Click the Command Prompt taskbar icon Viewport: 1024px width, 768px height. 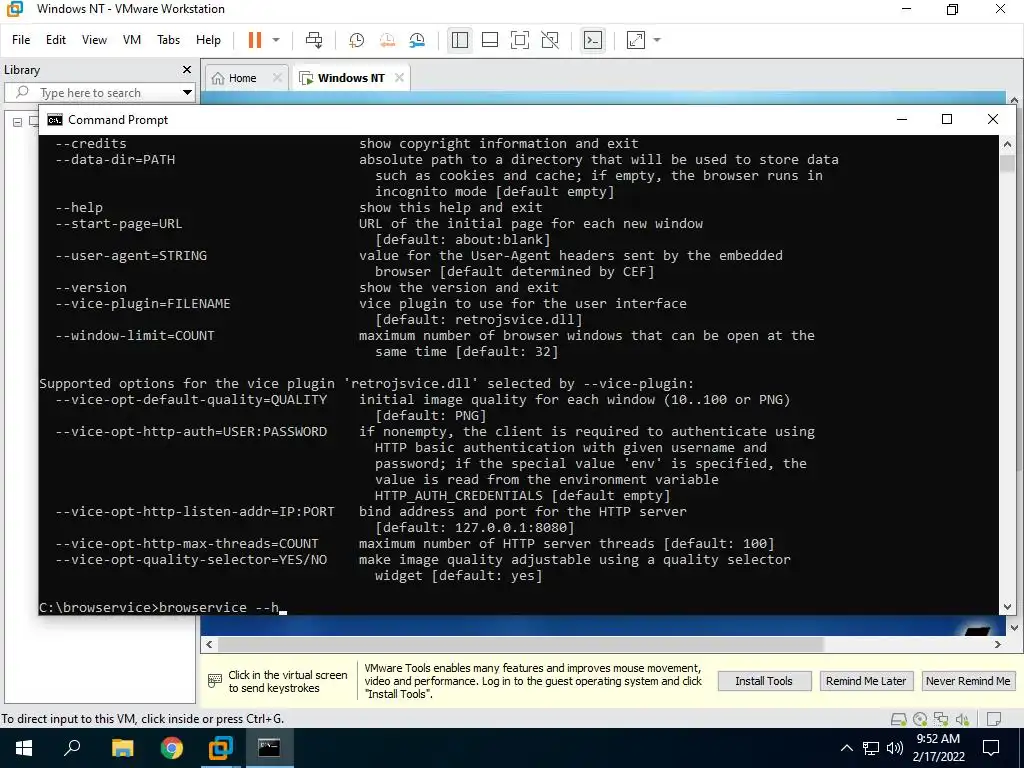[269, 748]
